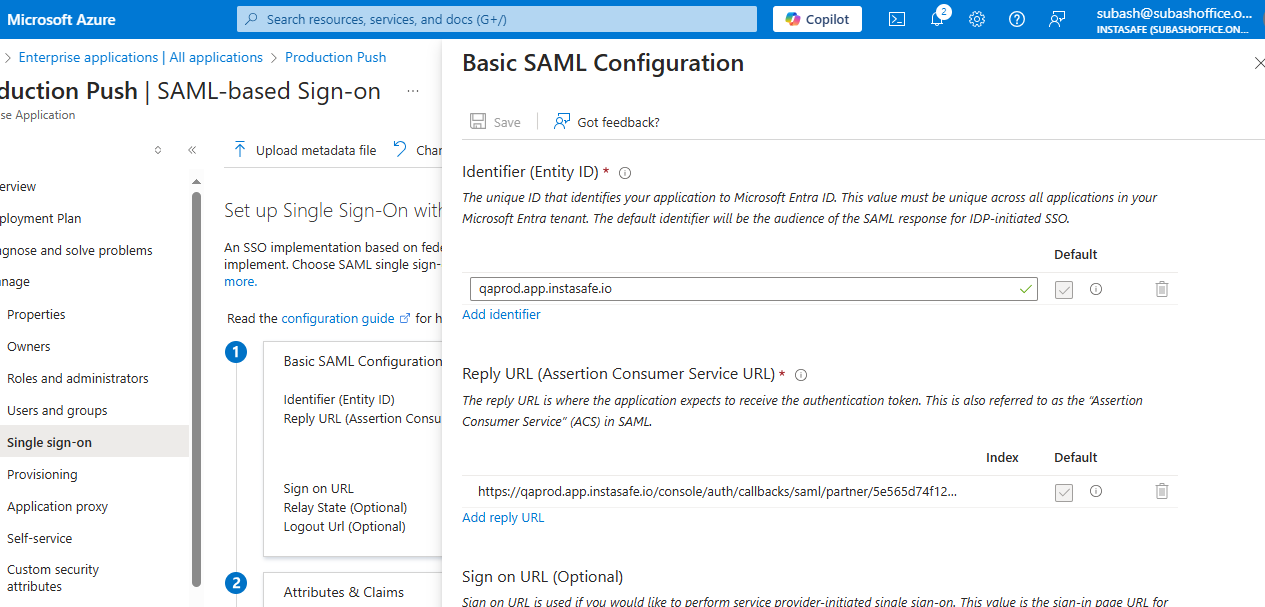Click the Copilot button
Screen dimensions: 1265x607
tap(817, 19)
